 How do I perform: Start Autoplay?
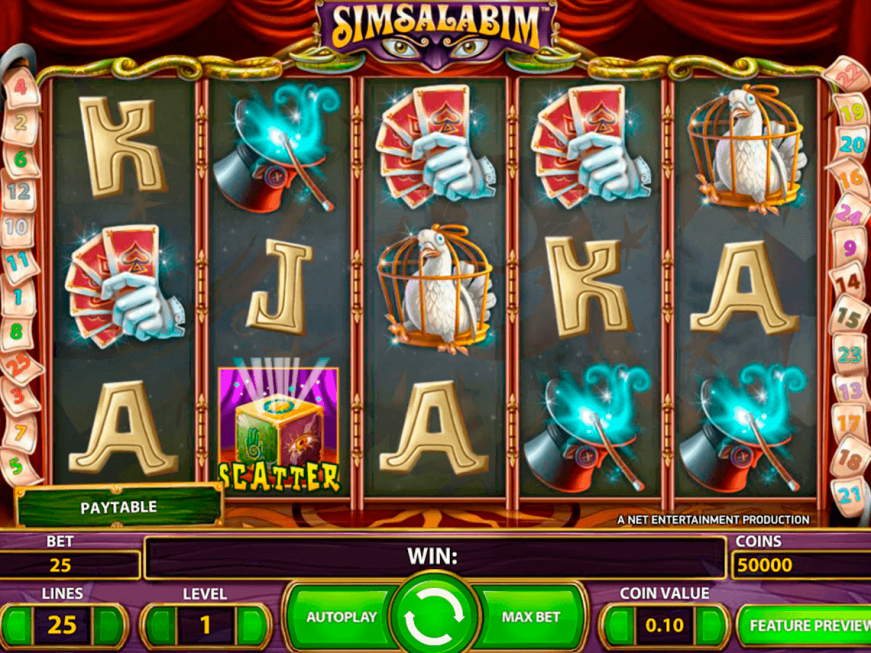pyautogui.click(x=341, y=617)
